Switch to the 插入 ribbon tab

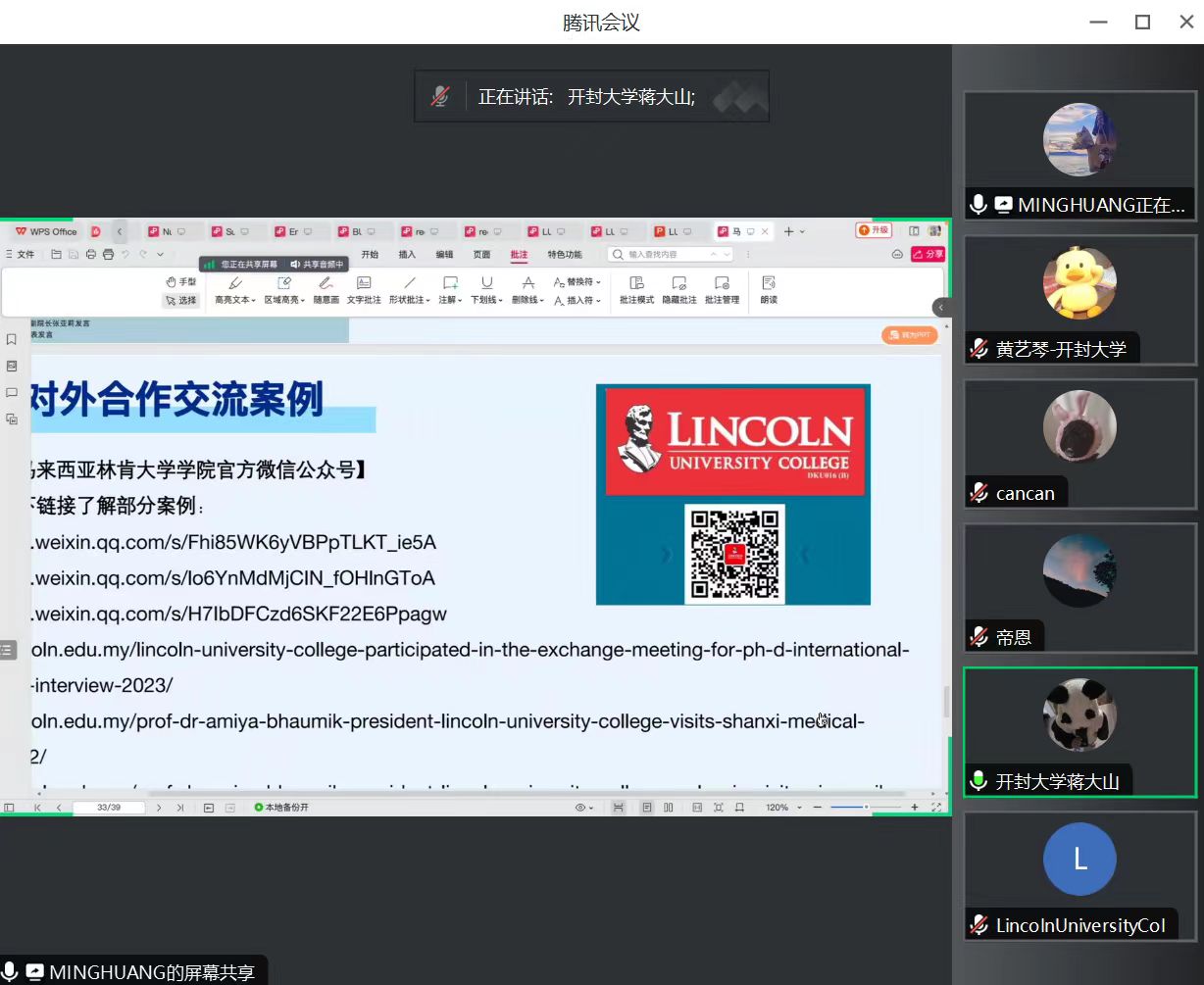coord(407,255)
